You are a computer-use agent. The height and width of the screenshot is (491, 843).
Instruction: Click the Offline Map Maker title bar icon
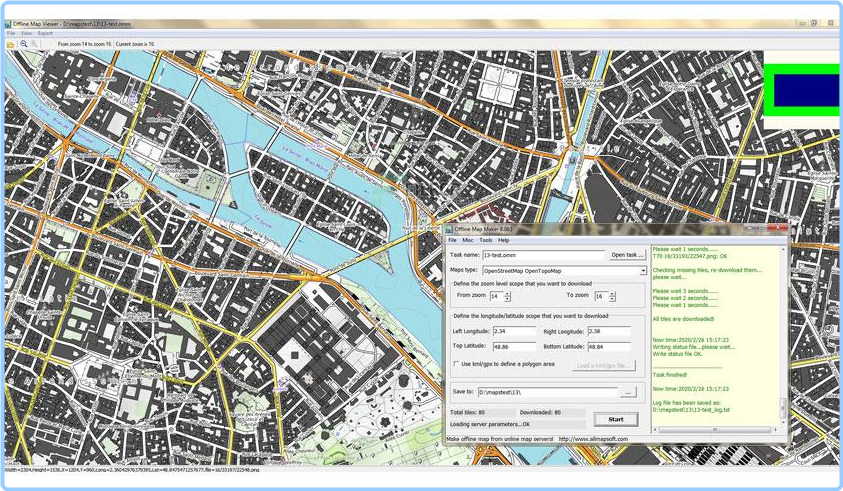coord(449,229)
